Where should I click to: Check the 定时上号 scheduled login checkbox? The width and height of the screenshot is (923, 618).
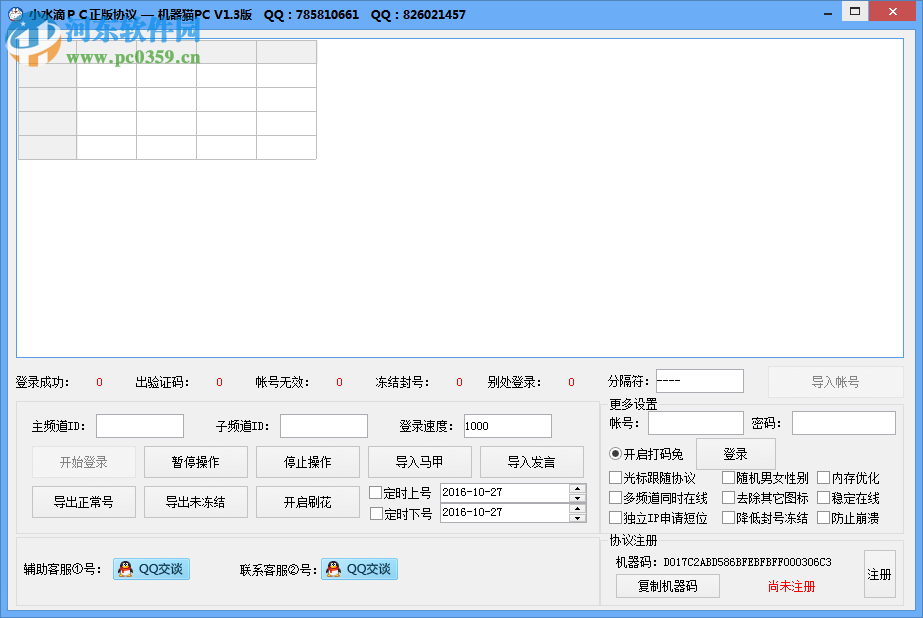tap(375, 492)
